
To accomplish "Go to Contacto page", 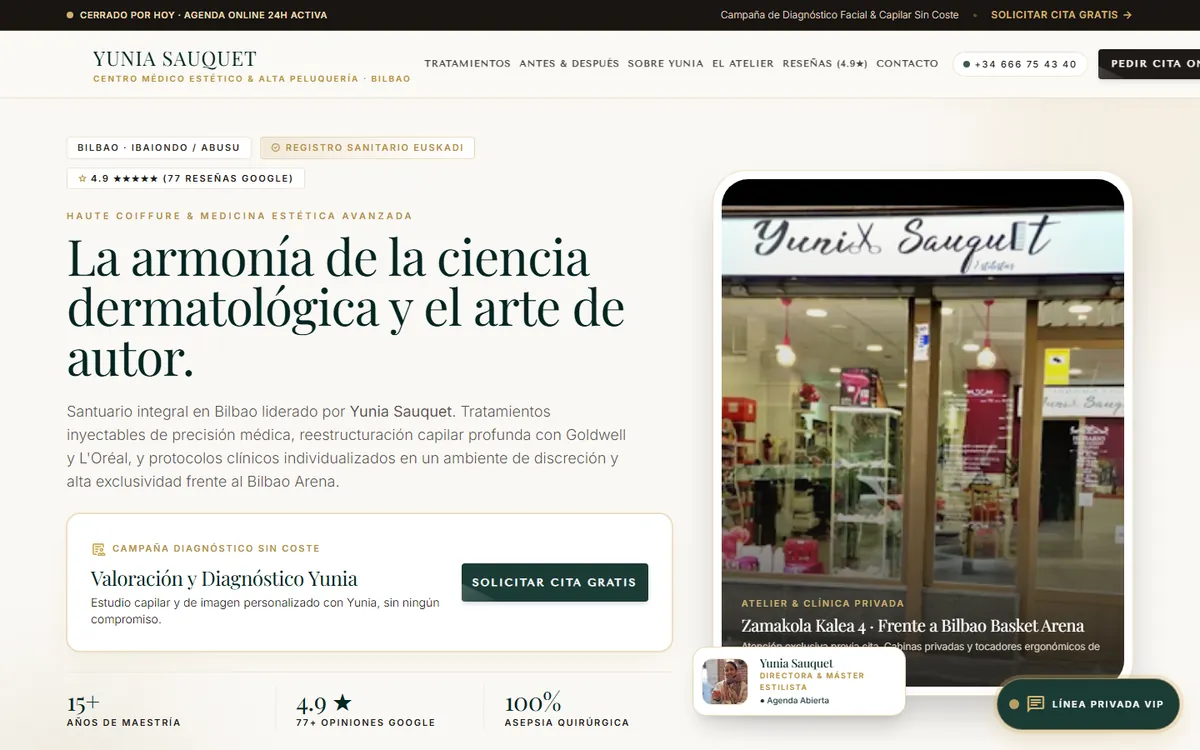I will point(907,64).
